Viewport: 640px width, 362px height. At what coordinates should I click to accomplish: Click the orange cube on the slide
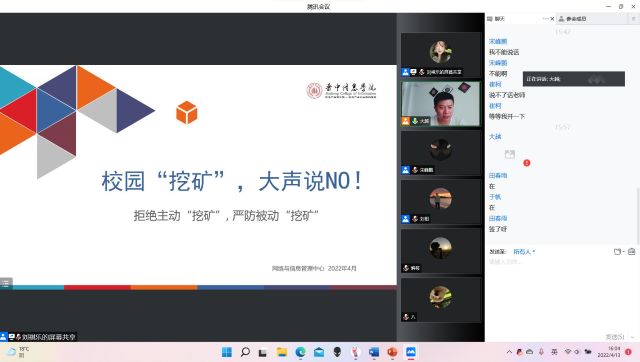(187, 112)
